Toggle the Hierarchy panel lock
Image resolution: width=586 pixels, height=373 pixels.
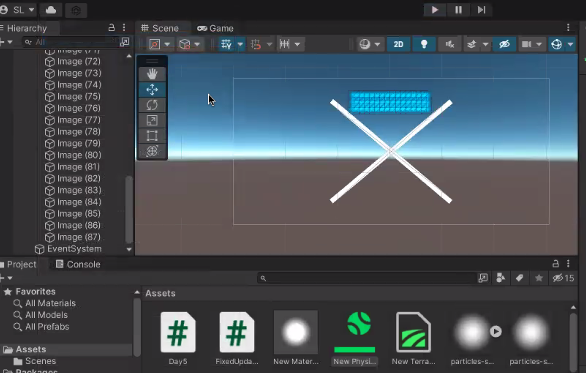111,28
